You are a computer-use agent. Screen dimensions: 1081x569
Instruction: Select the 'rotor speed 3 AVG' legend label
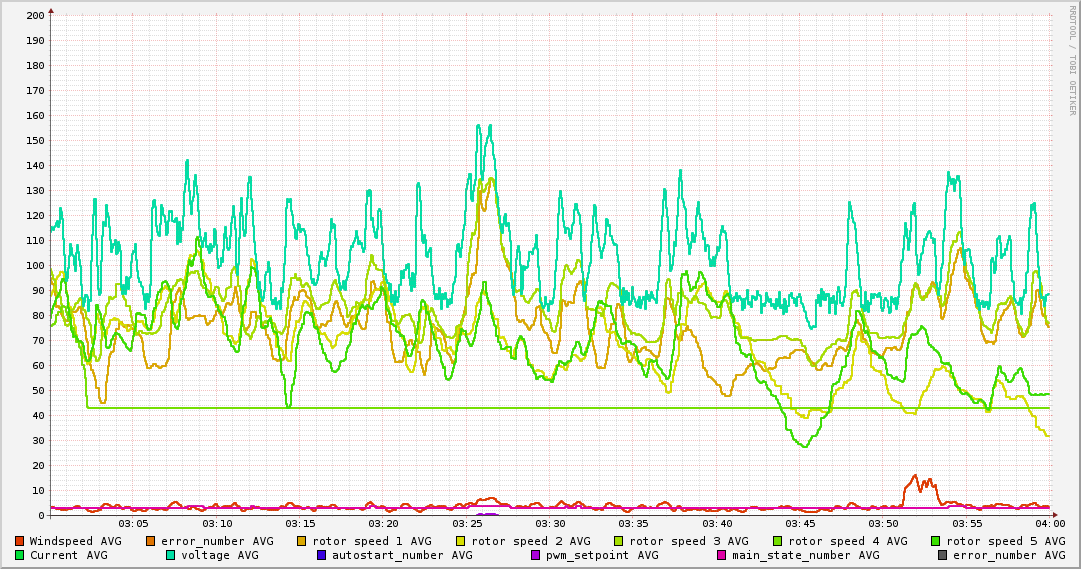[689, 541]
